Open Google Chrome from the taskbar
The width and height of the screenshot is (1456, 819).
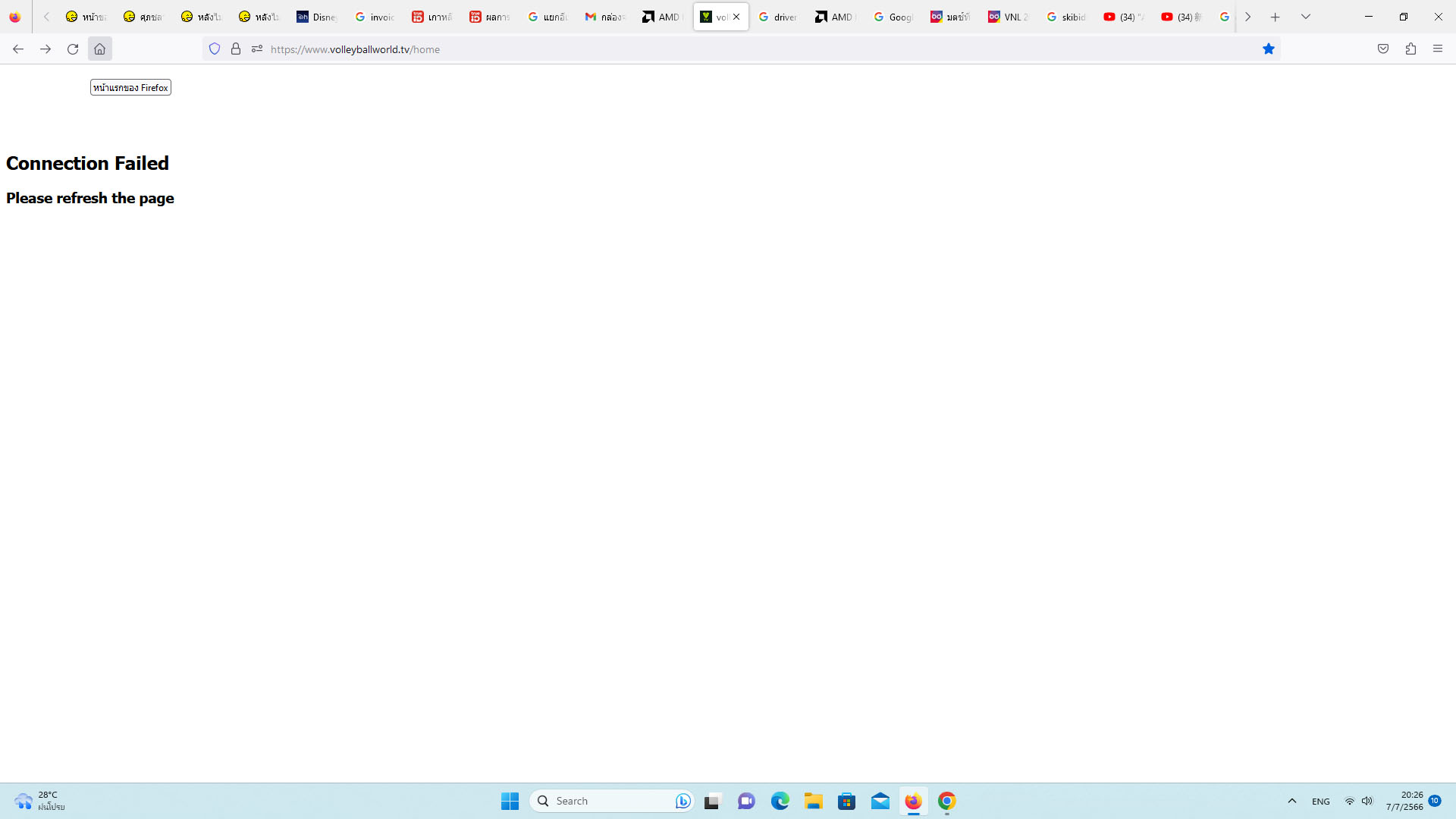[946, 801]
